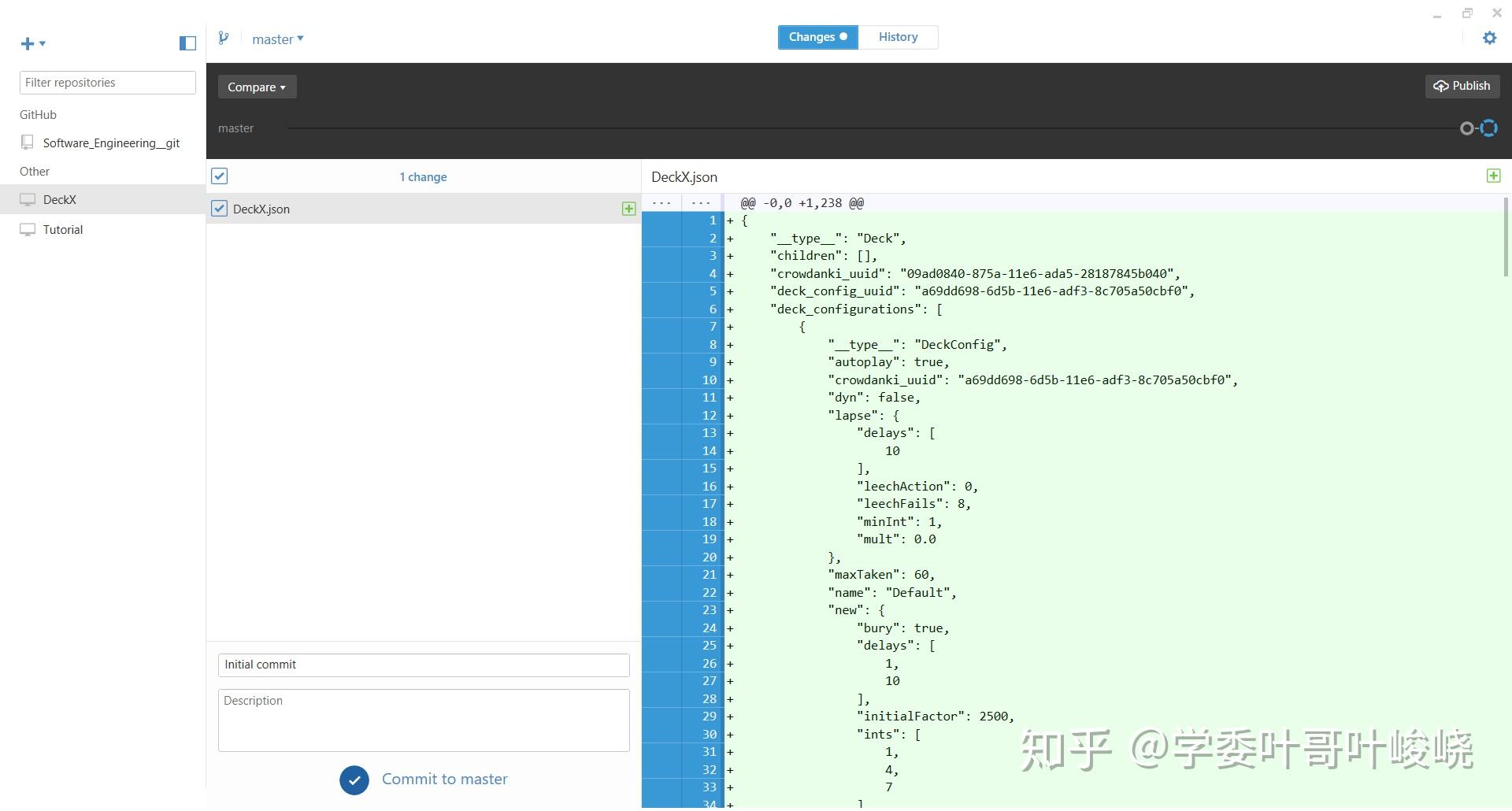
Task: Select the DeckX repository icon
Action: pos(28,199)
